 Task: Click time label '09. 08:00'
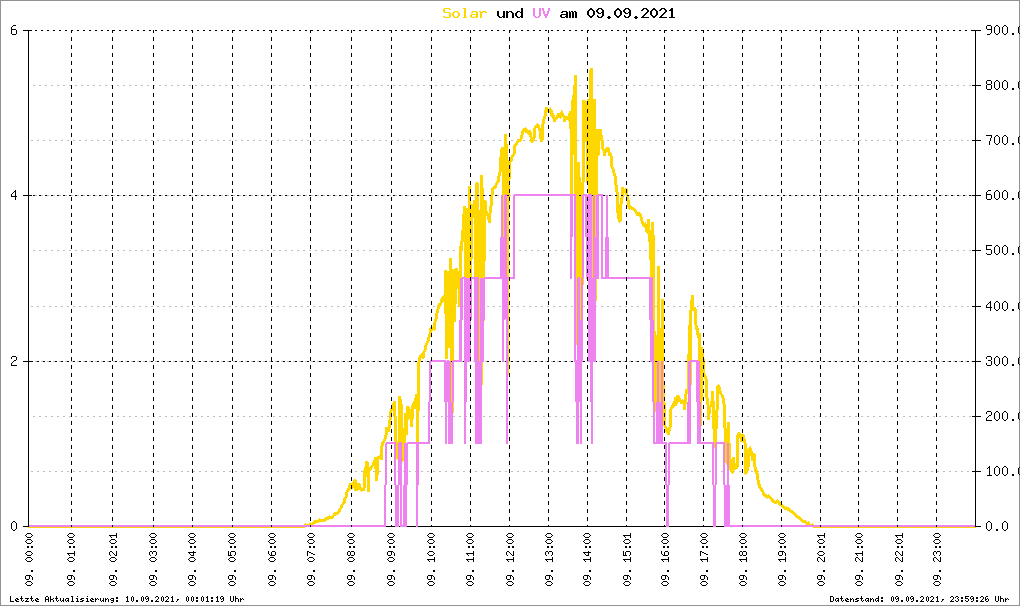tap(351, 560)
